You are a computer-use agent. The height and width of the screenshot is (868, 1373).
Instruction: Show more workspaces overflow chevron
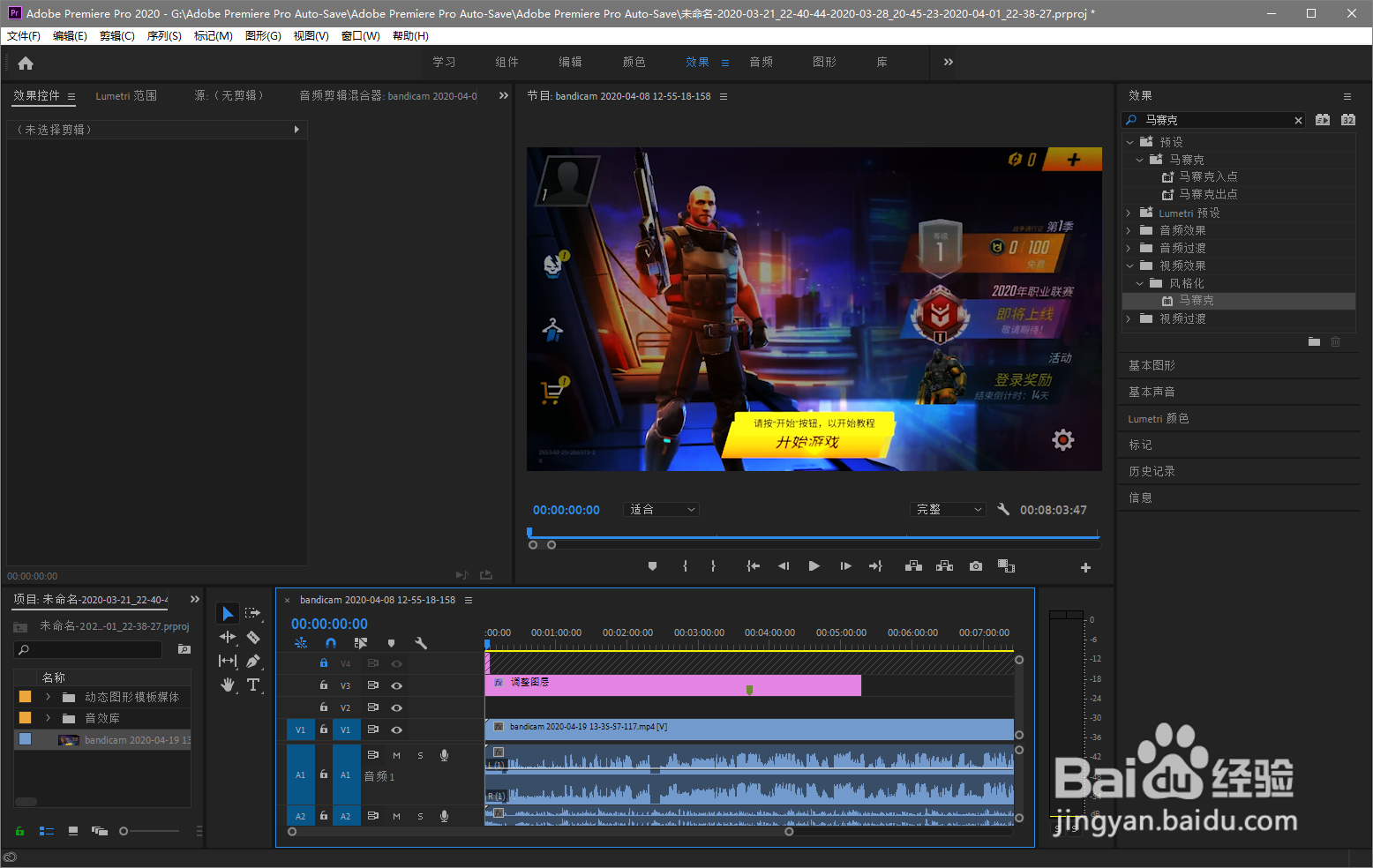pos(949,62)
